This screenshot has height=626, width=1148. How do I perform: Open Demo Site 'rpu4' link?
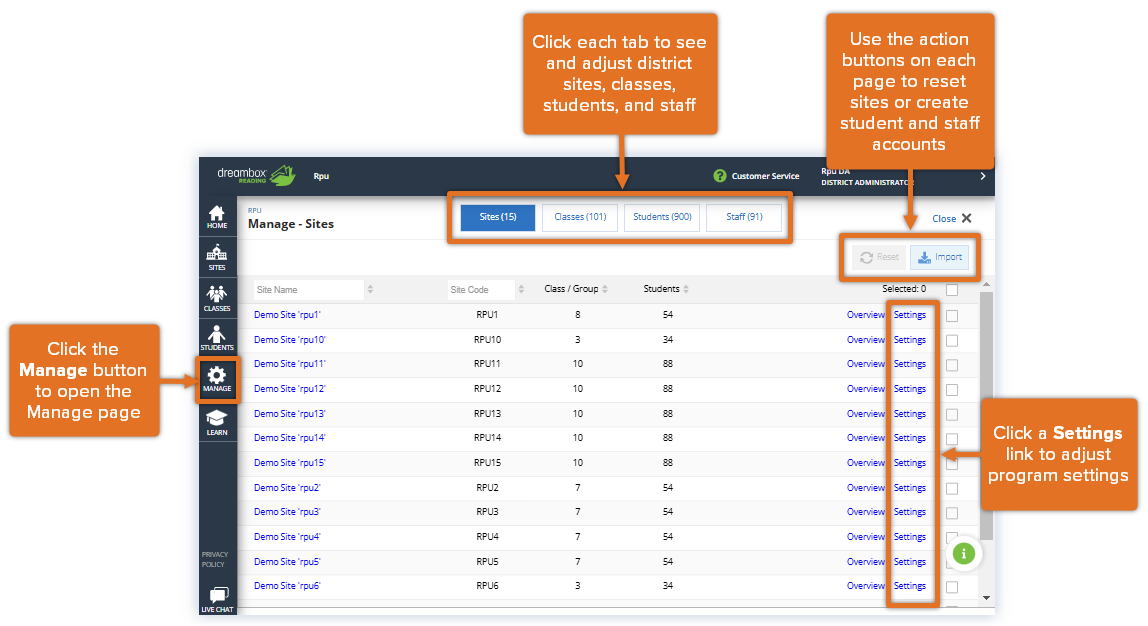coord(287,537)
